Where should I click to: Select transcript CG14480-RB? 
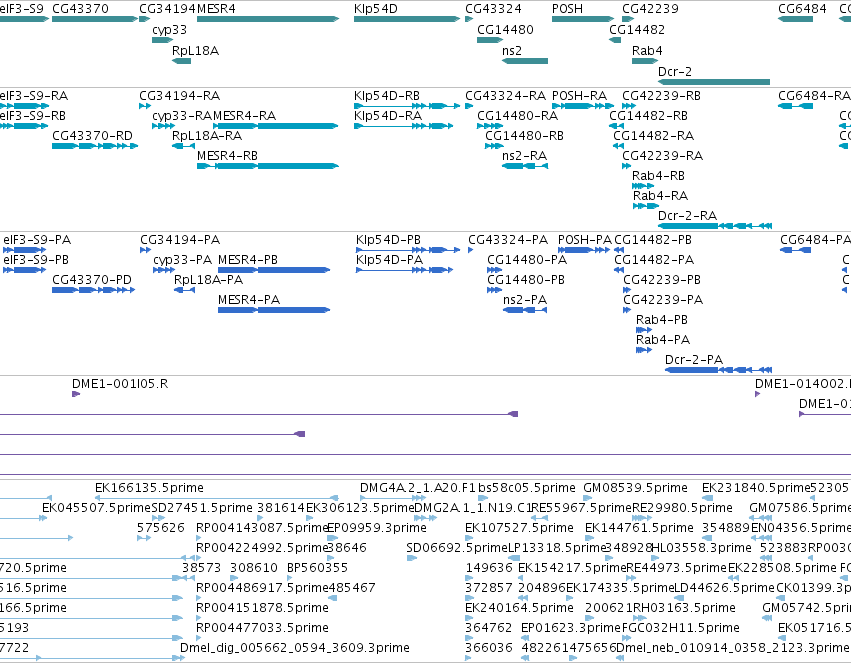click(x=494, y=146)
